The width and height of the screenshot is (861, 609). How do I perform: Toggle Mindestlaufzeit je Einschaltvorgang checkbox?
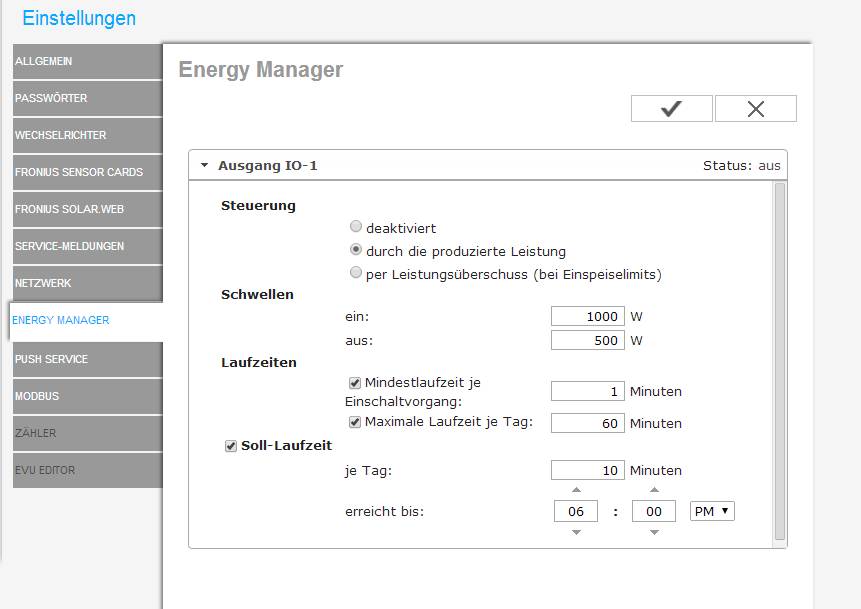coord(355,383)
